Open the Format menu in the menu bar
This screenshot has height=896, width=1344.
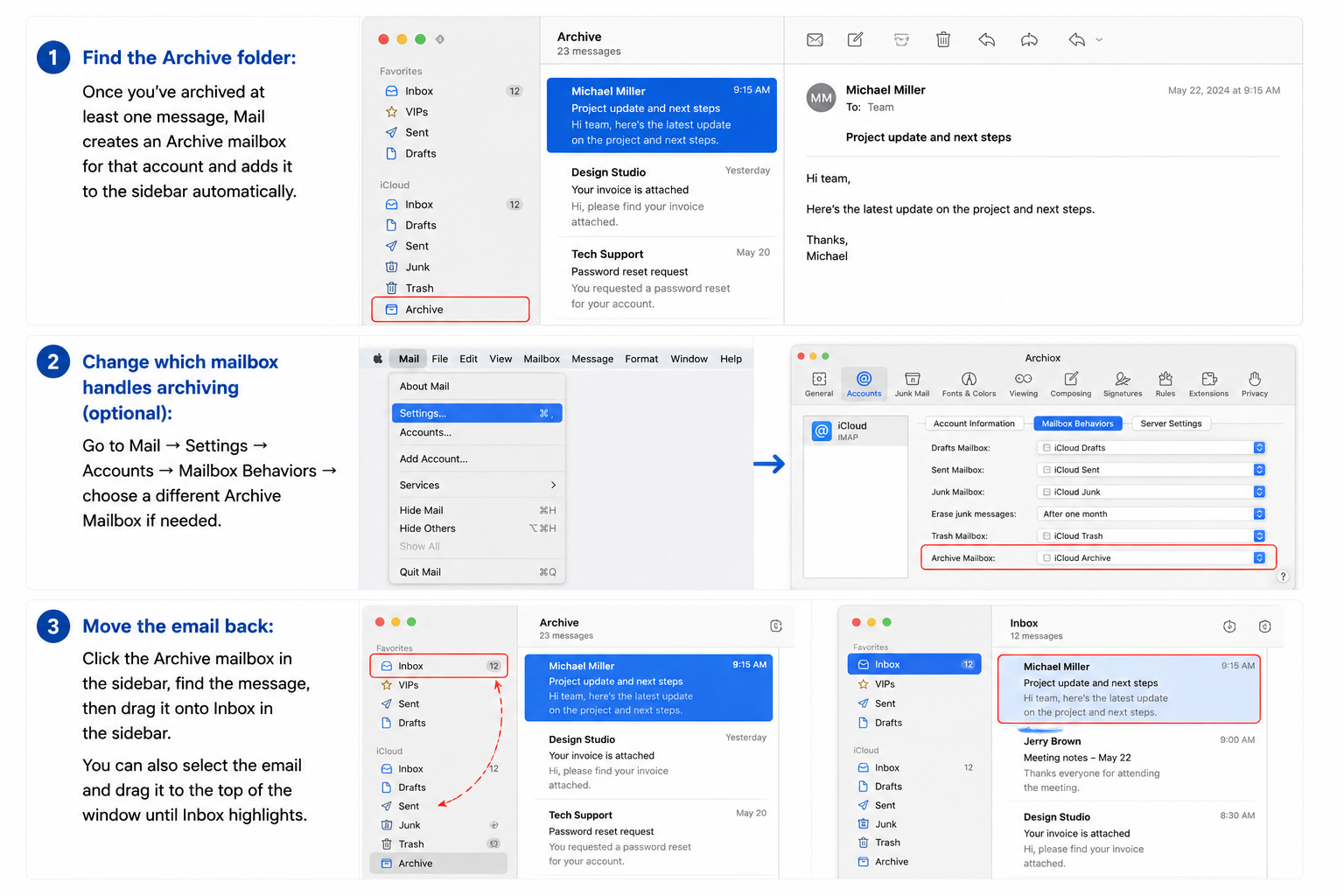641,359
